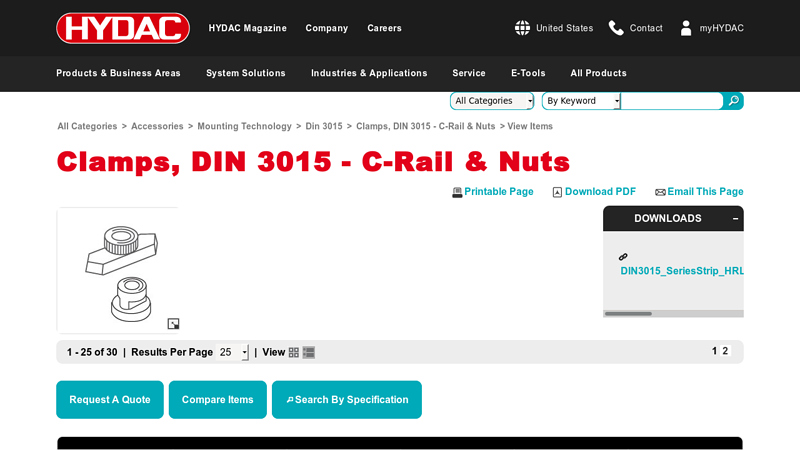The image size is (800, 450).
Task: Switch to grid view icon
Action: (294, 352)
